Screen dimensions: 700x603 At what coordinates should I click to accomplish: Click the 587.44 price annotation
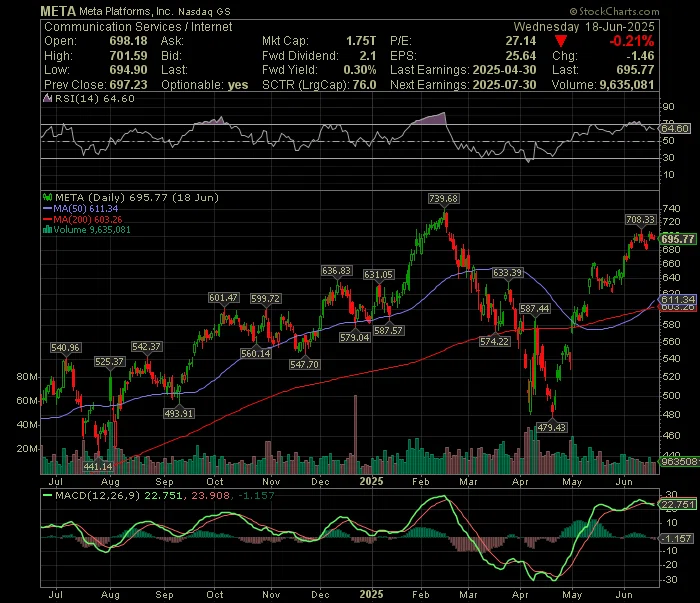tap(535, 309)
